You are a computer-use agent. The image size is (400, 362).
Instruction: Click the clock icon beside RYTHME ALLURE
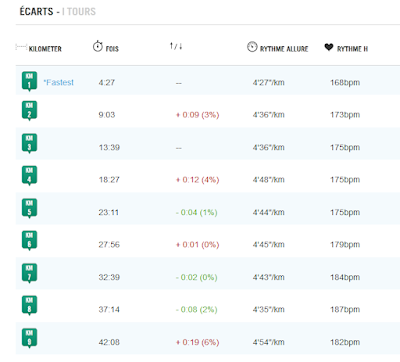coord(252,47)
